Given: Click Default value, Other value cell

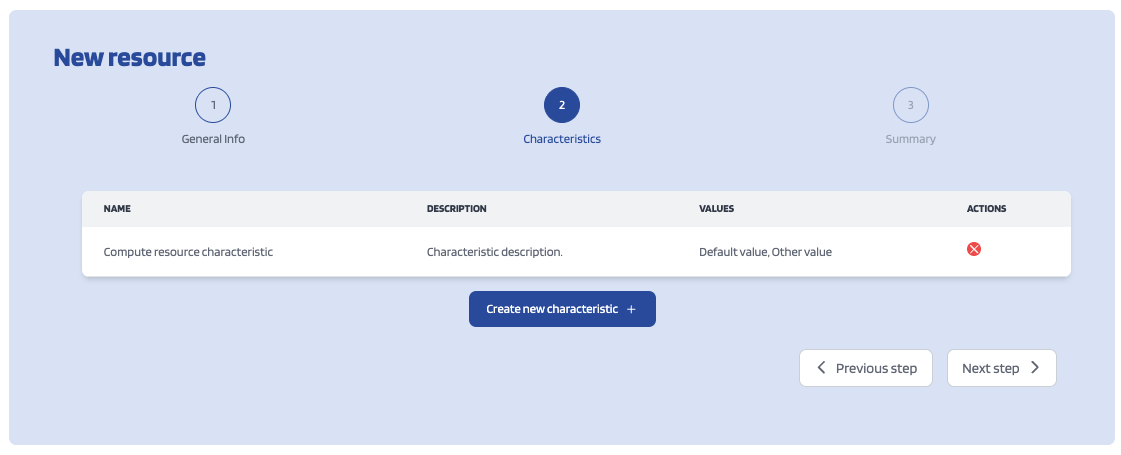Looking at the screenshot, I should tap(765, 252).
